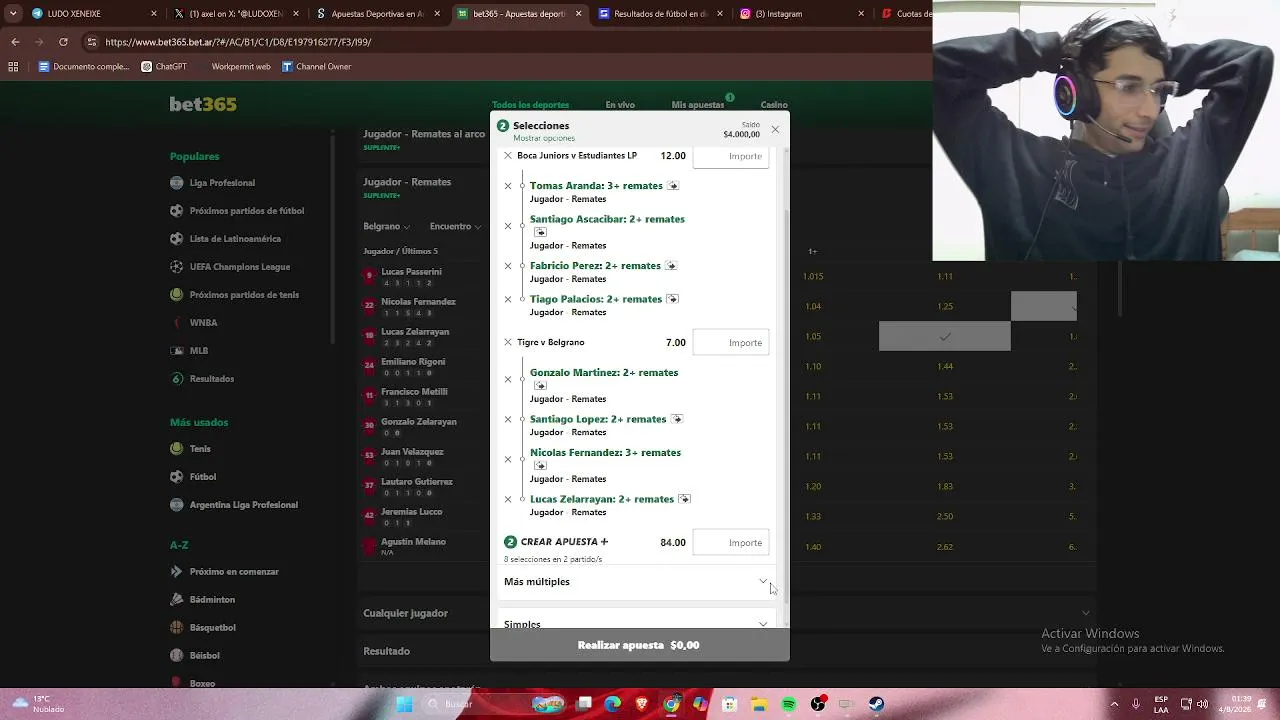This screenshot has width=1280, height=720.
Task: Reload the browser page
Action: click(x=63, y=42)
